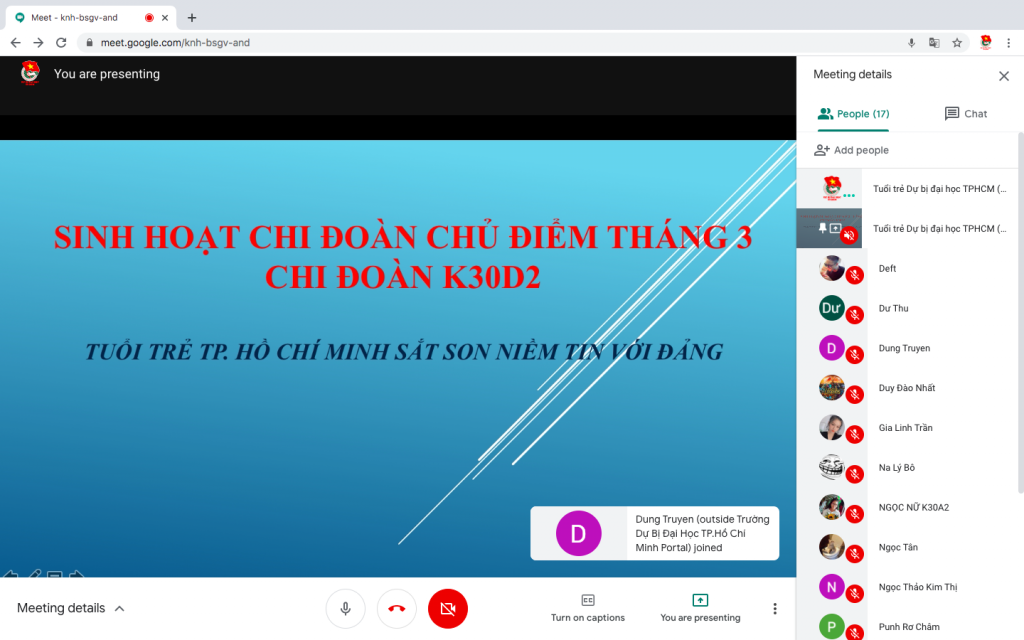Click Na Lý Bô's muted microphone icon
1024x640 pixels.
pyautogui.click(x=855, y=475)
